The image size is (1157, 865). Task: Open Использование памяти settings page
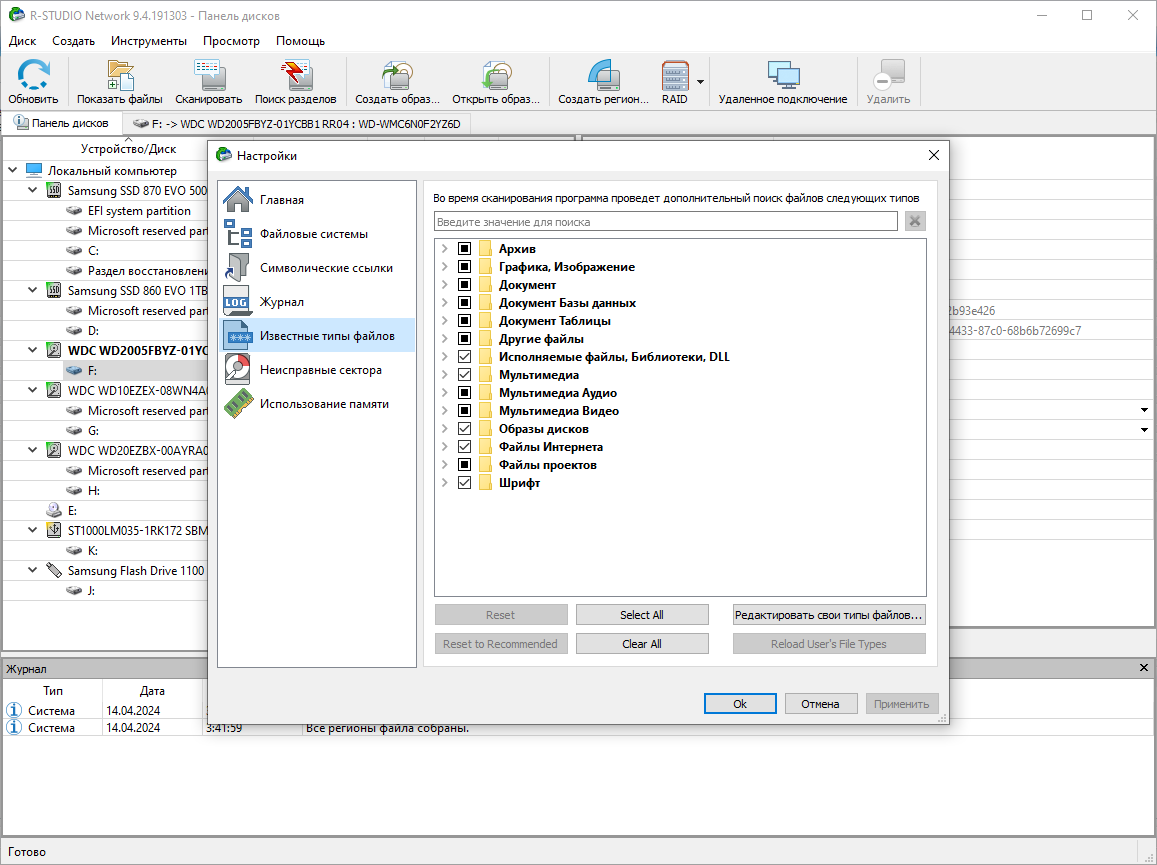click(324, 404)
